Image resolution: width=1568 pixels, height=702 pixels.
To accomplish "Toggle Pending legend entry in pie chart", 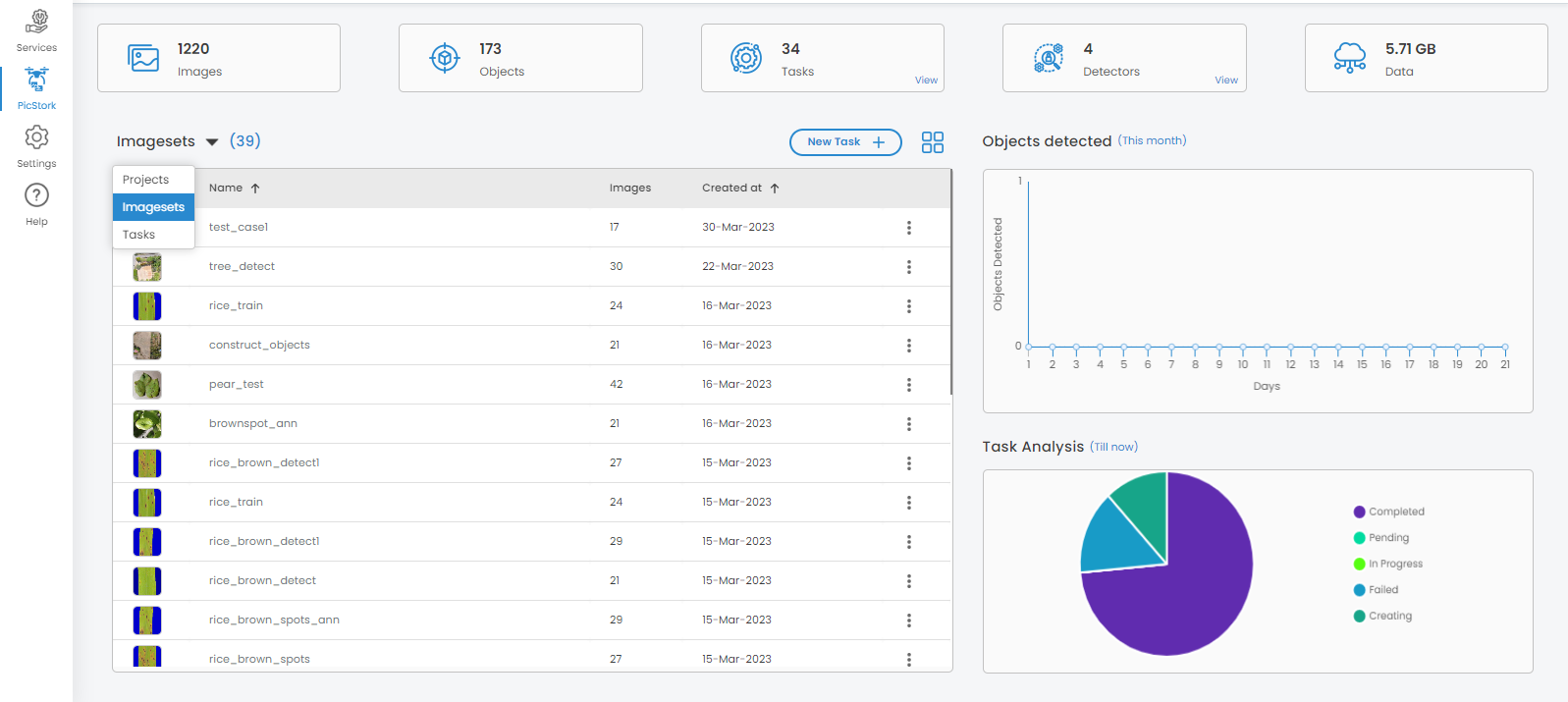I will pos(1381,538).
